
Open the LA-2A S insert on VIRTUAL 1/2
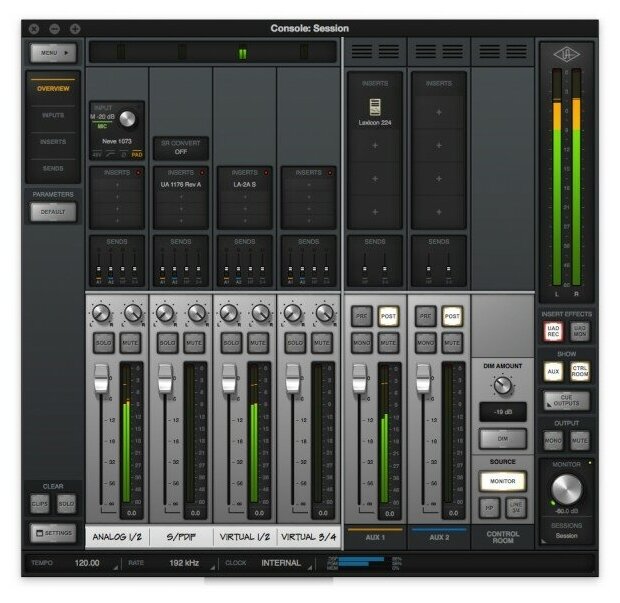tap(245, 184)
